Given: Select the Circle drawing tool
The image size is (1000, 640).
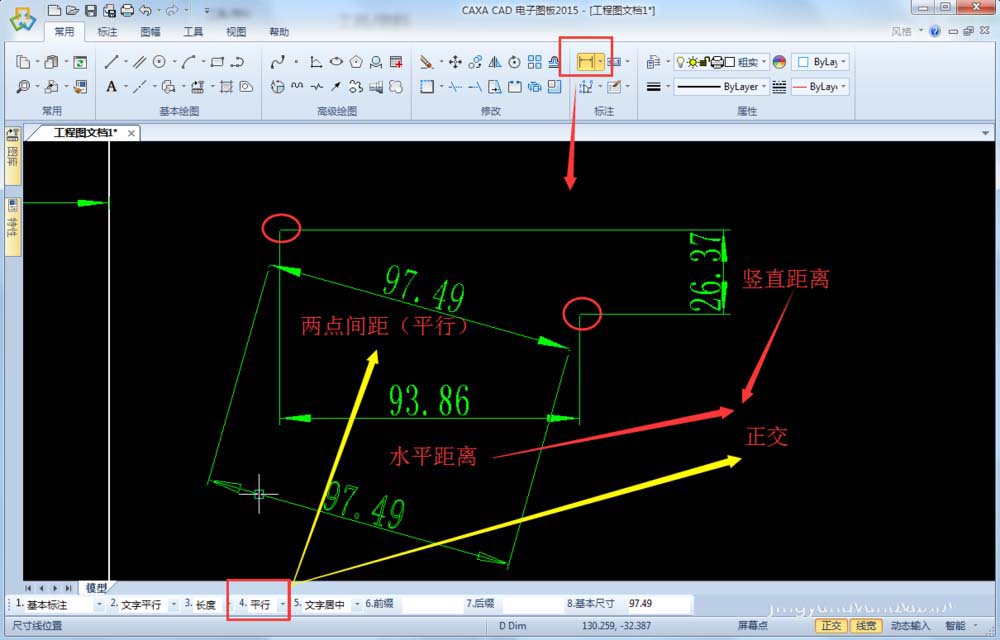Looking at the screenshot, I should tap(160, 62).
